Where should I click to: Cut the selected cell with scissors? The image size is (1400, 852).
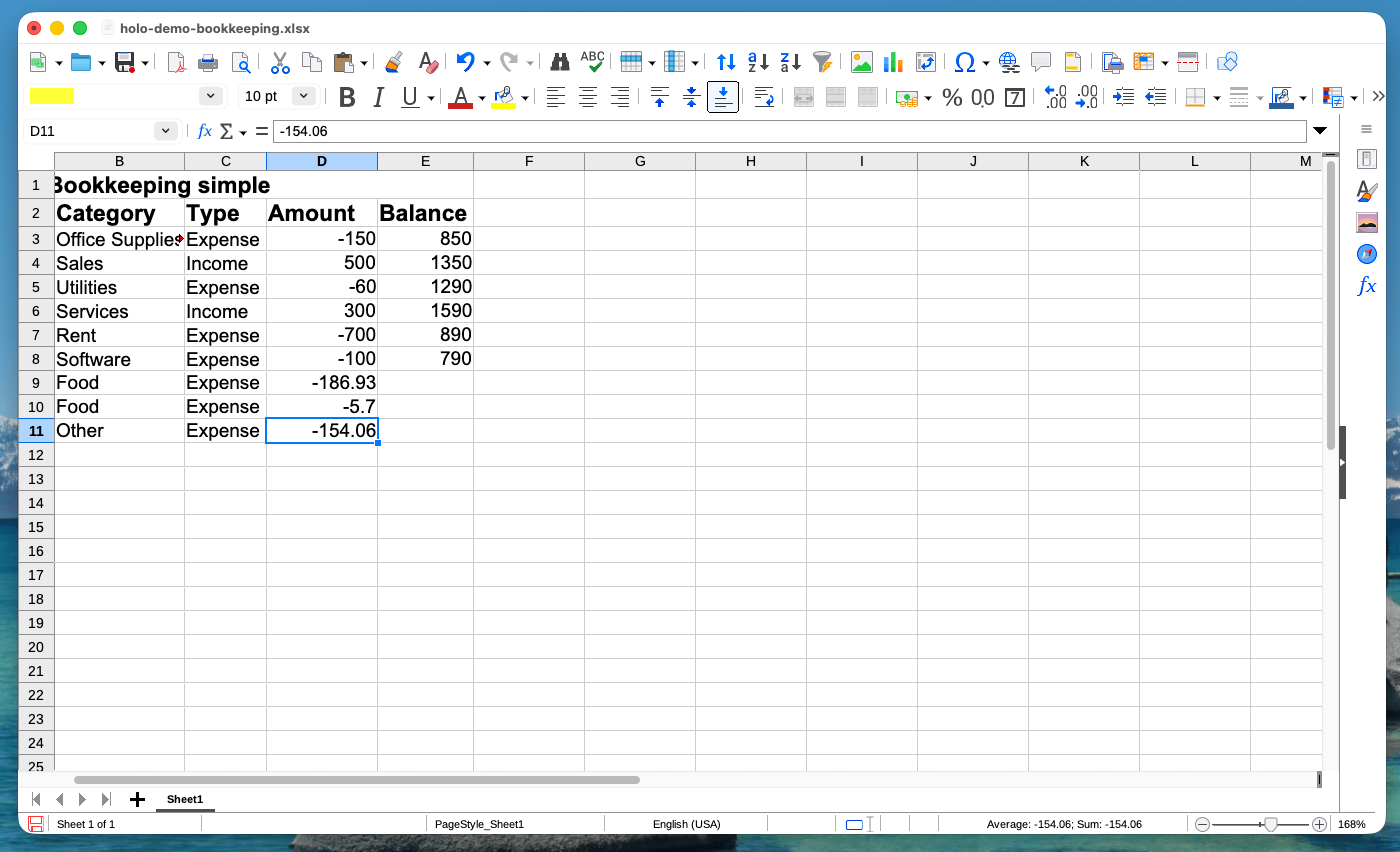pos(280,62)
